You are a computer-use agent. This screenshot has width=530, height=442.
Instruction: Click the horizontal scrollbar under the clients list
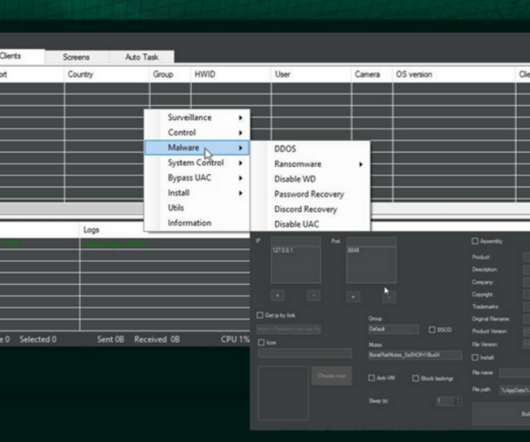click(72, 208)
